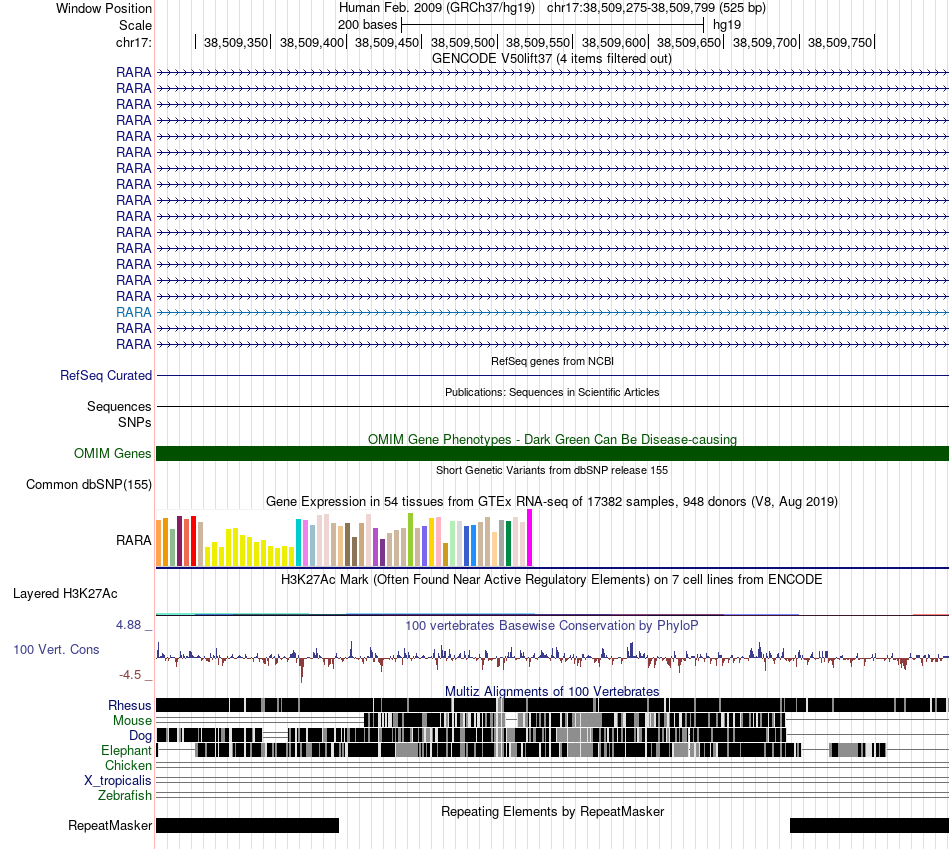Click the 'Common dbSNP(155)' track label
This screenshot has width=950, height=849.
(88, 485)
